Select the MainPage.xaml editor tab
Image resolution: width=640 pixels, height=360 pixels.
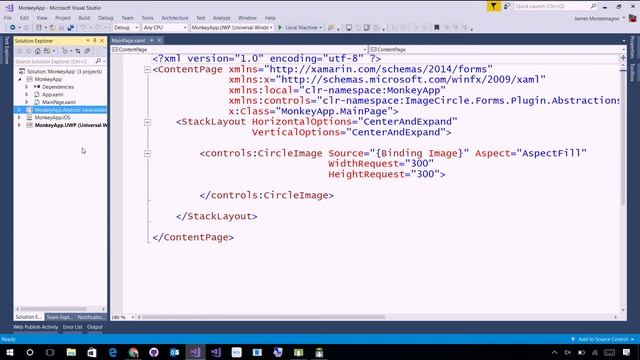pyautogui.click(x=128, y=40)
